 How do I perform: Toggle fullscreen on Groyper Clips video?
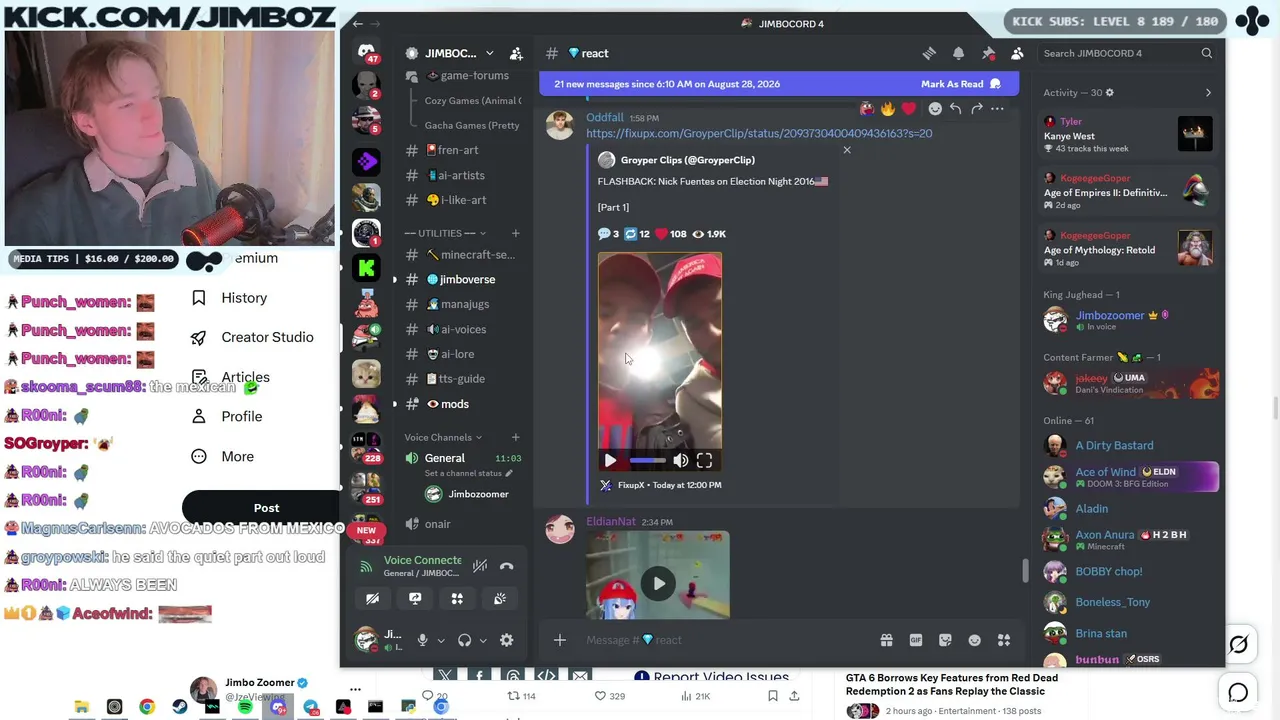704,461
